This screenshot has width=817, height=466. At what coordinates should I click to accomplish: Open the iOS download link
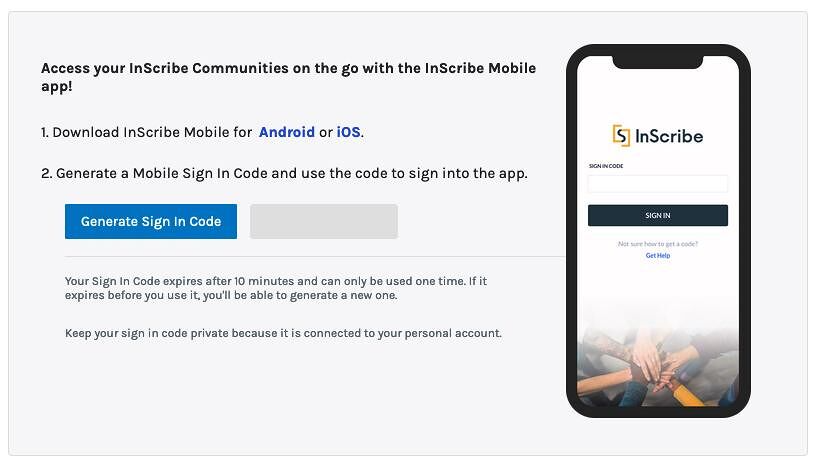[349, 132]
